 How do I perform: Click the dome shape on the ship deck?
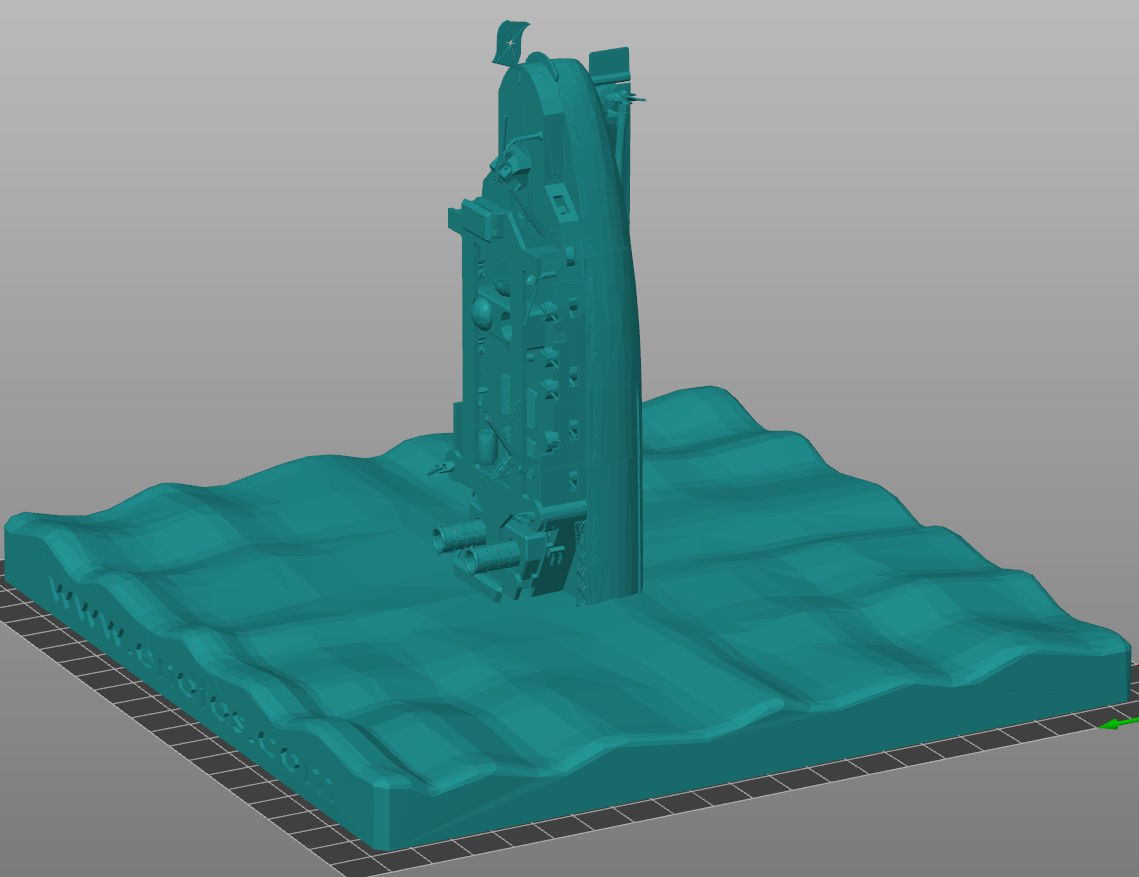tap(481, 314)
